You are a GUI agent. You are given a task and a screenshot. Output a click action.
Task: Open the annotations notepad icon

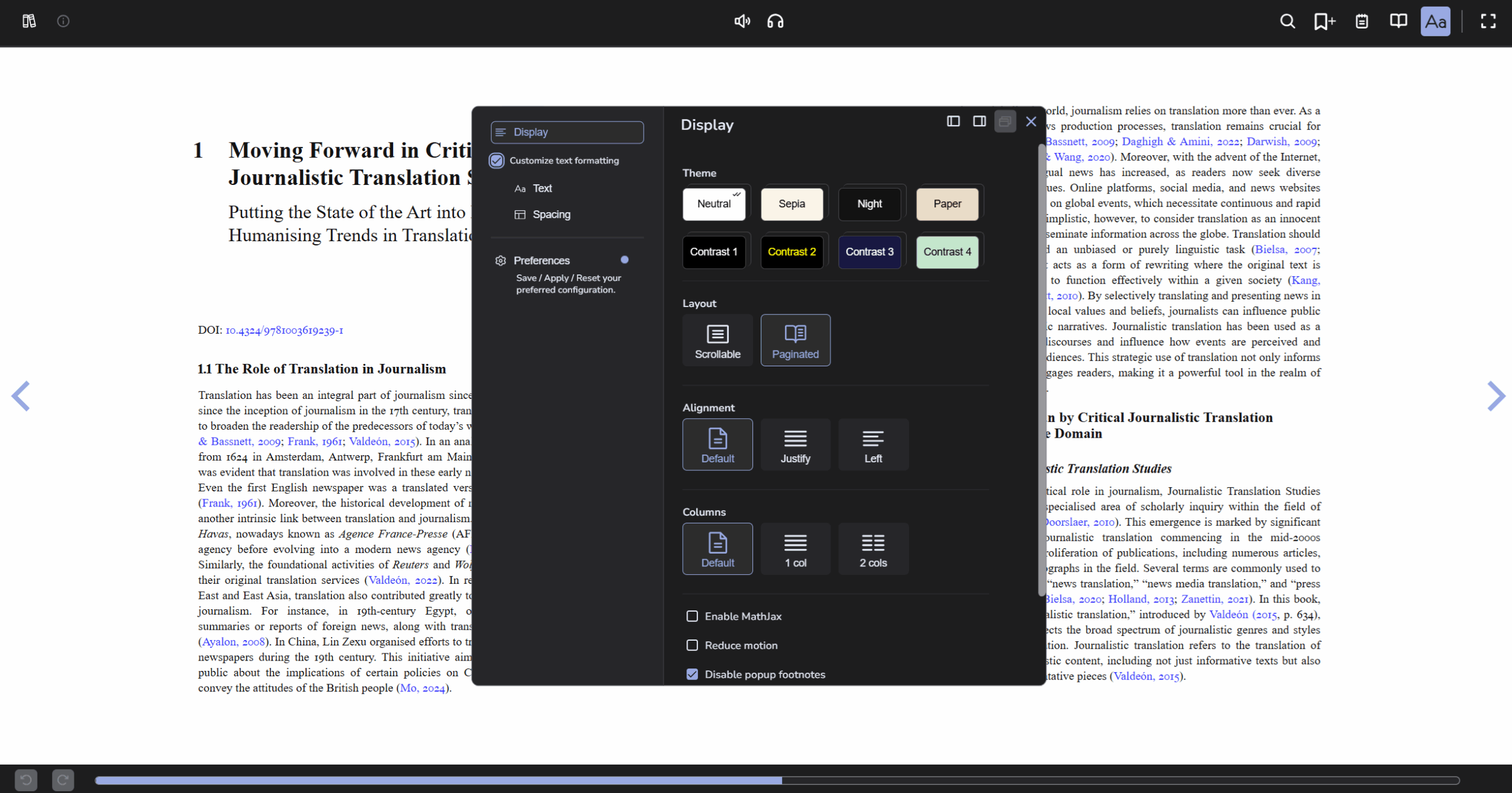[x=1361, y=21]
